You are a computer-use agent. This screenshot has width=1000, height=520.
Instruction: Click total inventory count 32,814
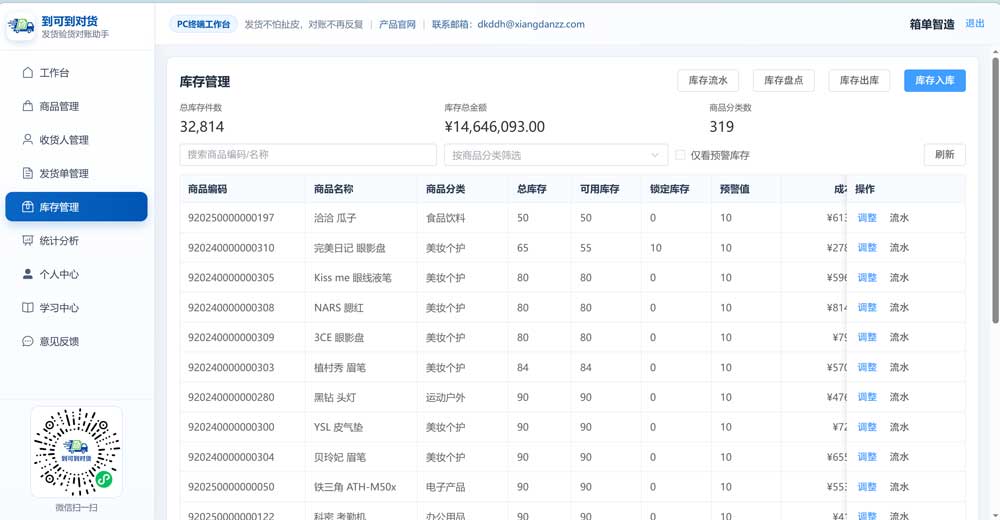pos(202,126)
